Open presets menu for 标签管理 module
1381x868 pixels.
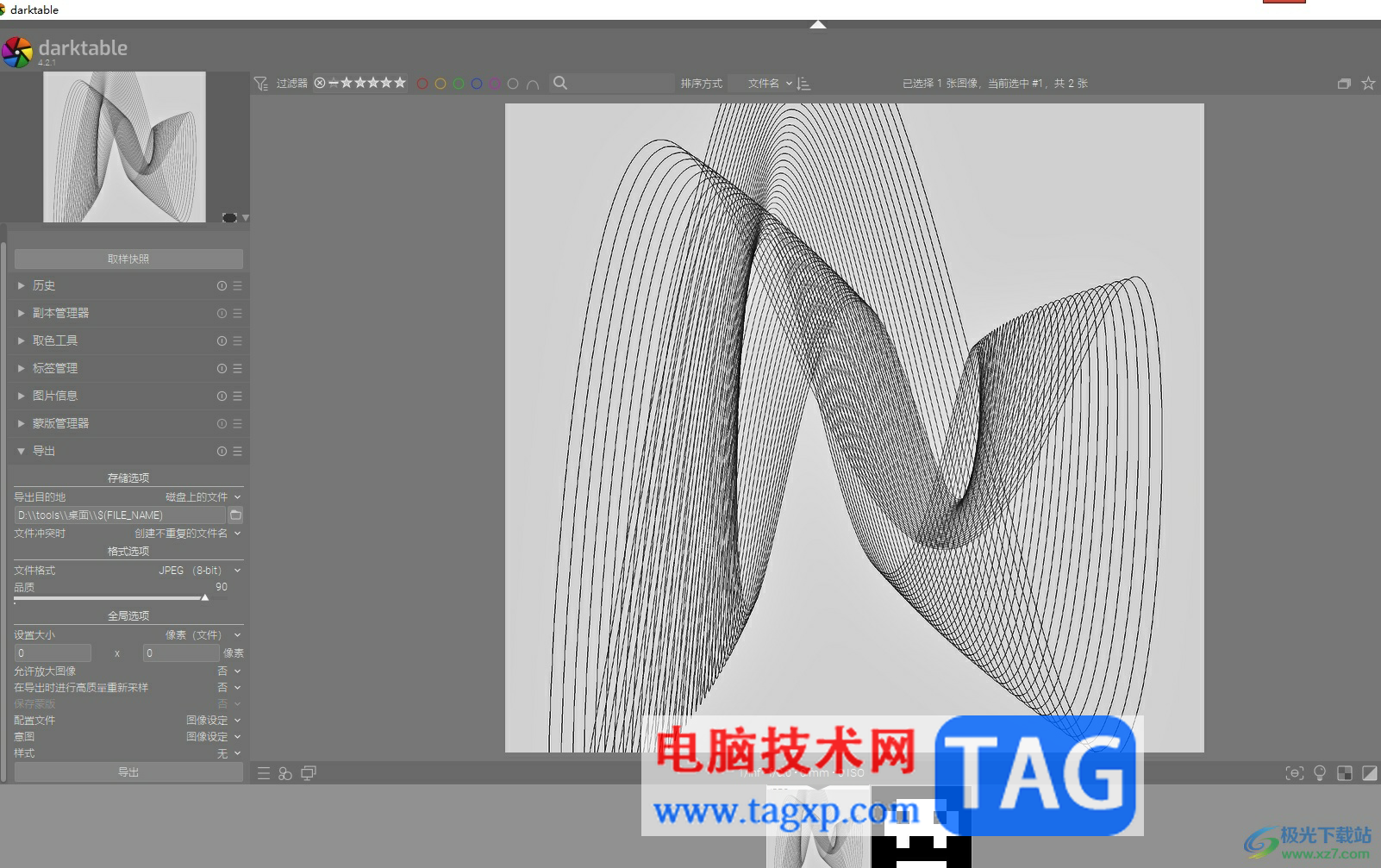237,368
